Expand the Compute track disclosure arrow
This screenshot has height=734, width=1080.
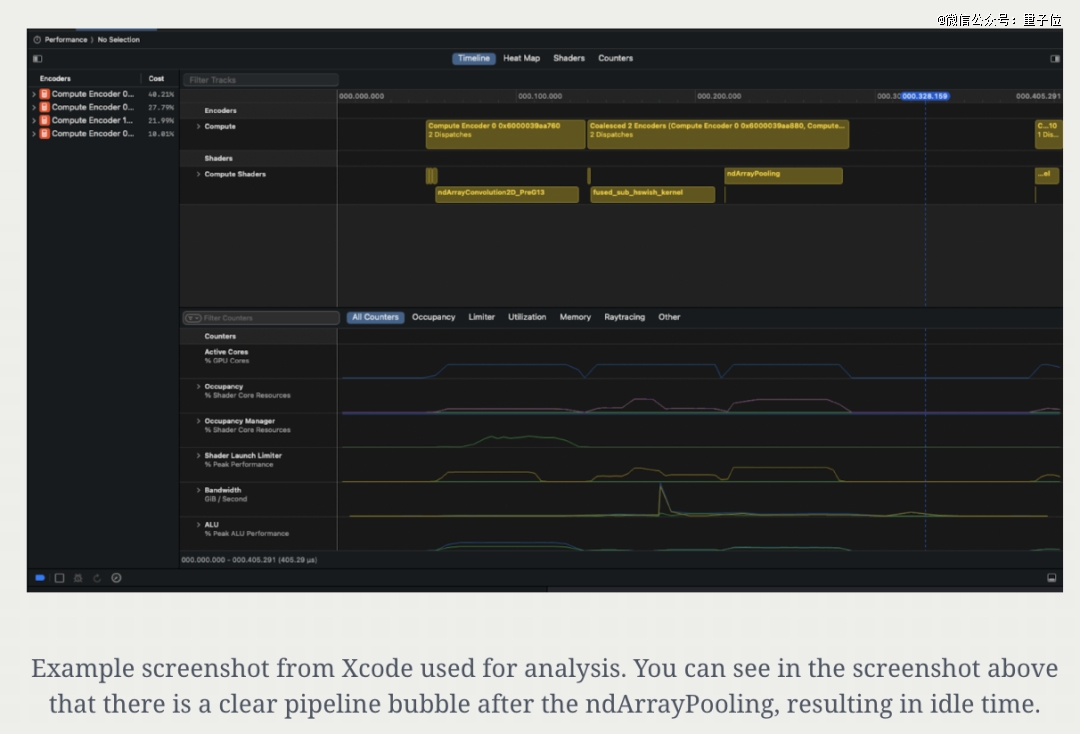pyautogui.click(x=198, y=127)
